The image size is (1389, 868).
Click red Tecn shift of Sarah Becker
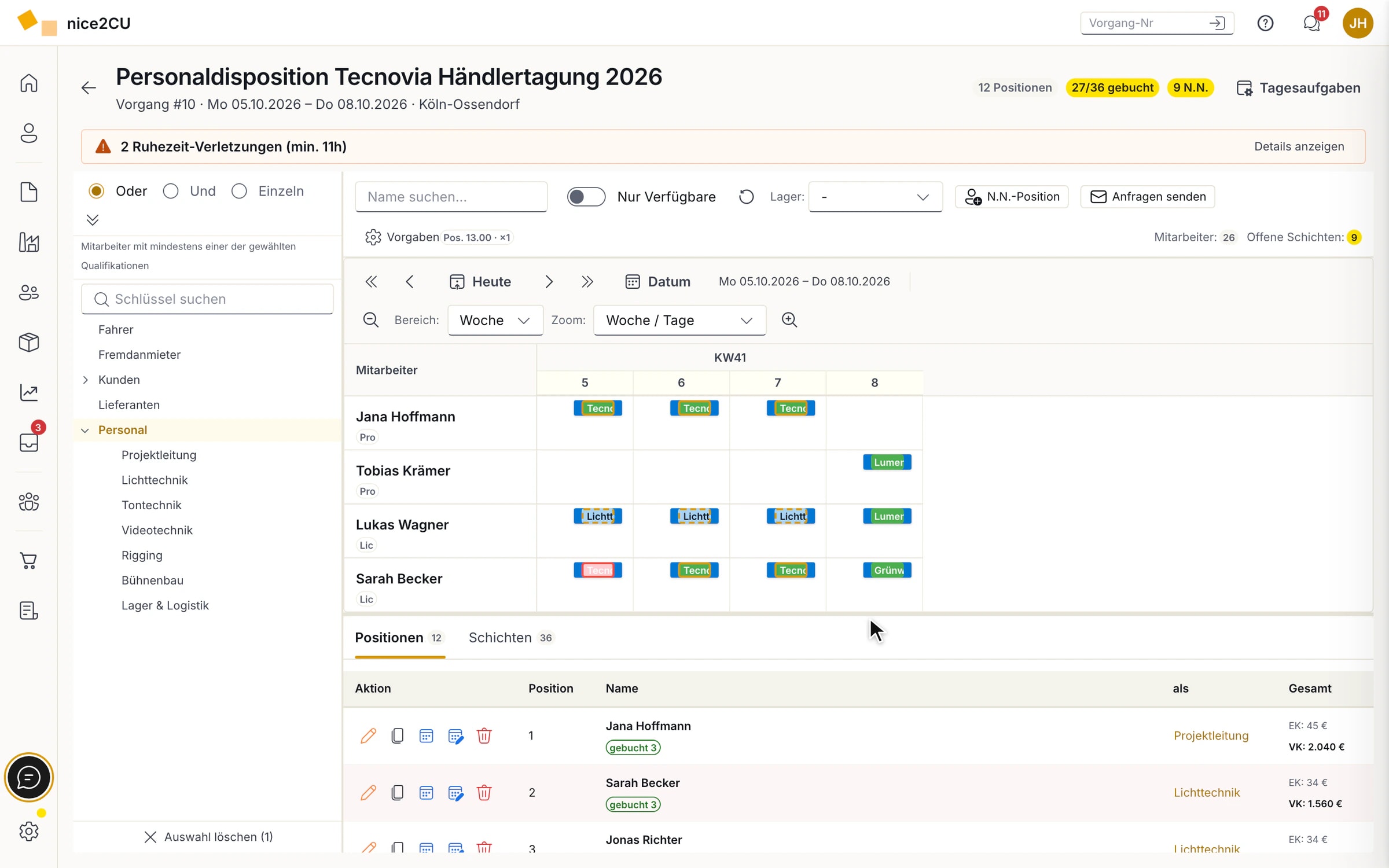(598, 570)
